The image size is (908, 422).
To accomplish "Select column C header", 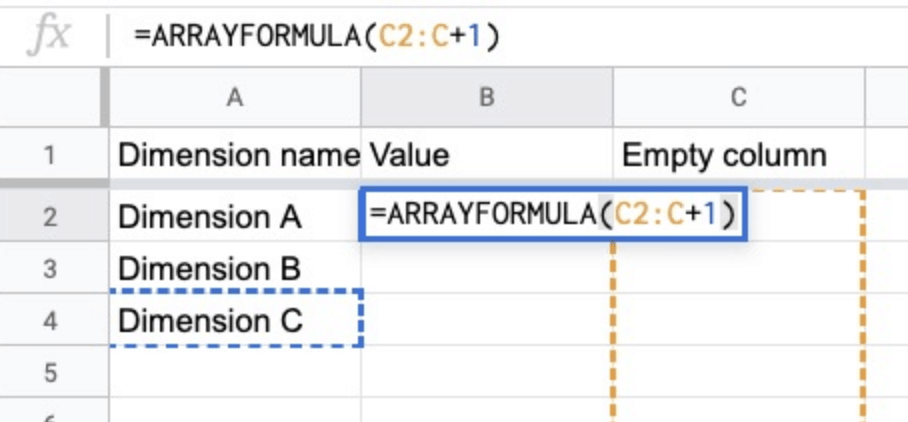I will [x=738, y=97].
